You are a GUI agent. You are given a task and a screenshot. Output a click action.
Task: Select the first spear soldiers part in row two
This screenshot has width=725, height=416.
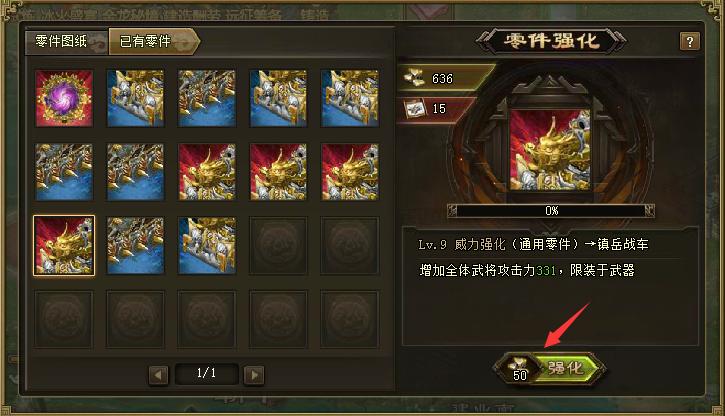click(64, 172)
